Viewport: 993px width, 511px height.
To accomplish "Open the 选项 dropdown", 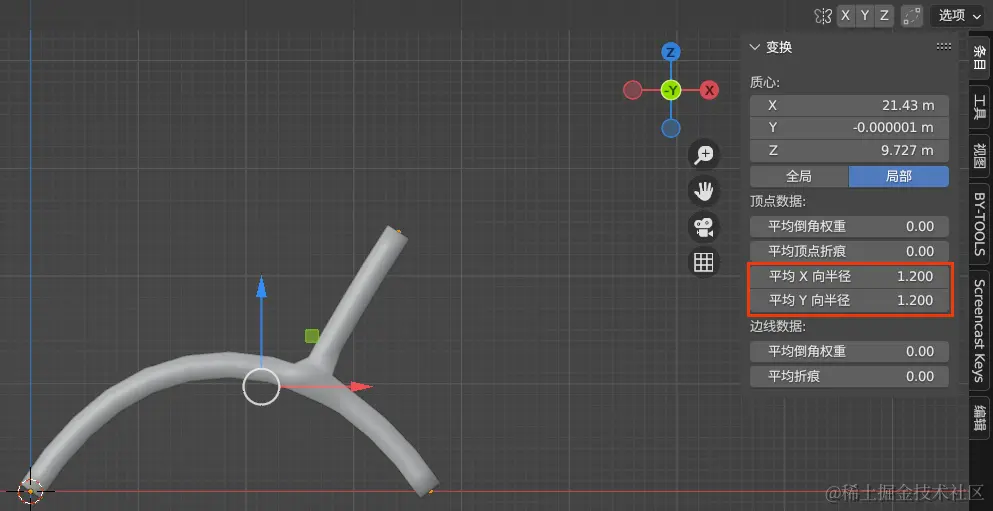I will click(x=960, y=16).
